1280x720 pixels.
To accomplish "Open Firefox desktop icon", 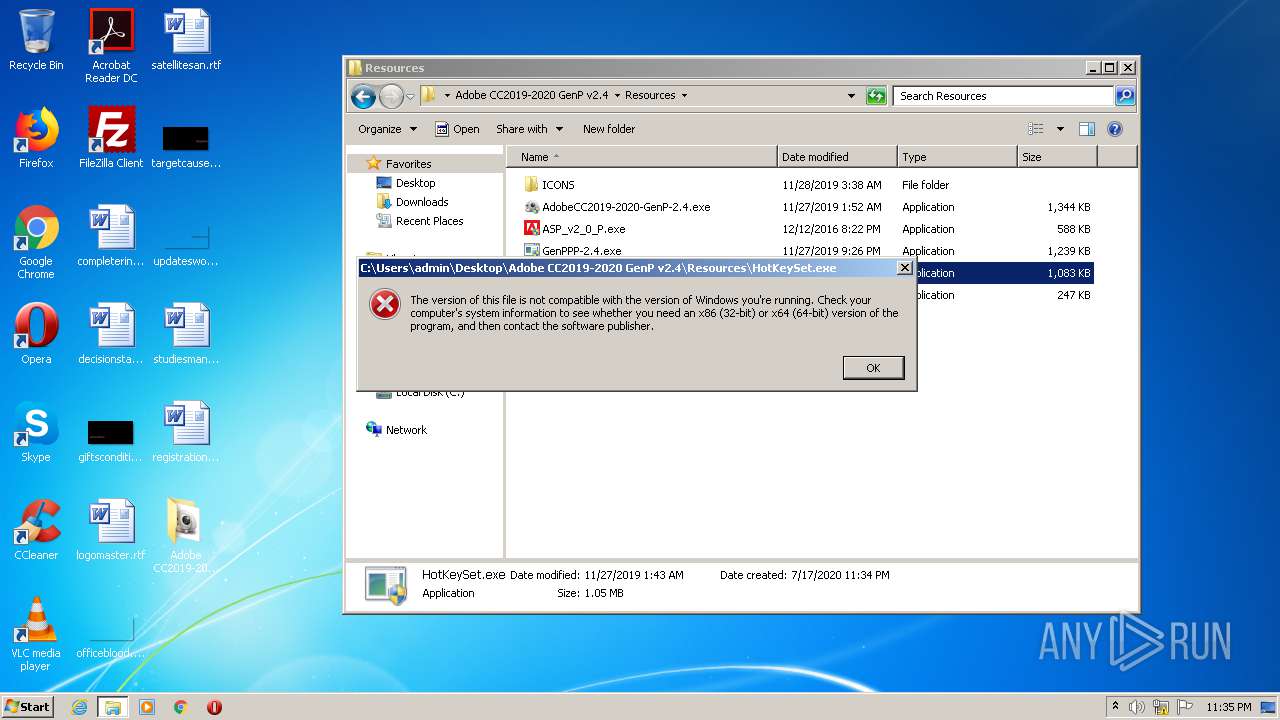I will coord(36,138).
